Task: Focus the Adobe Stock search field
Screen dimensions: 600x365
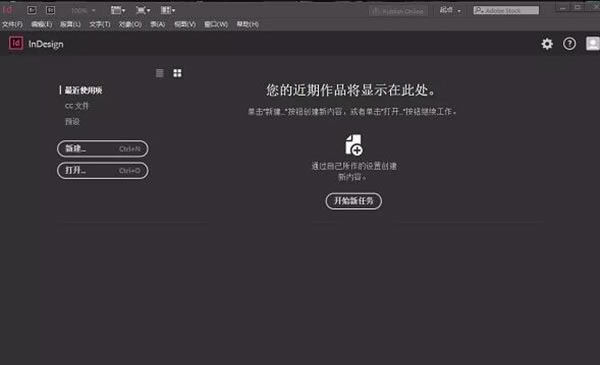Action: coord(506,10)
